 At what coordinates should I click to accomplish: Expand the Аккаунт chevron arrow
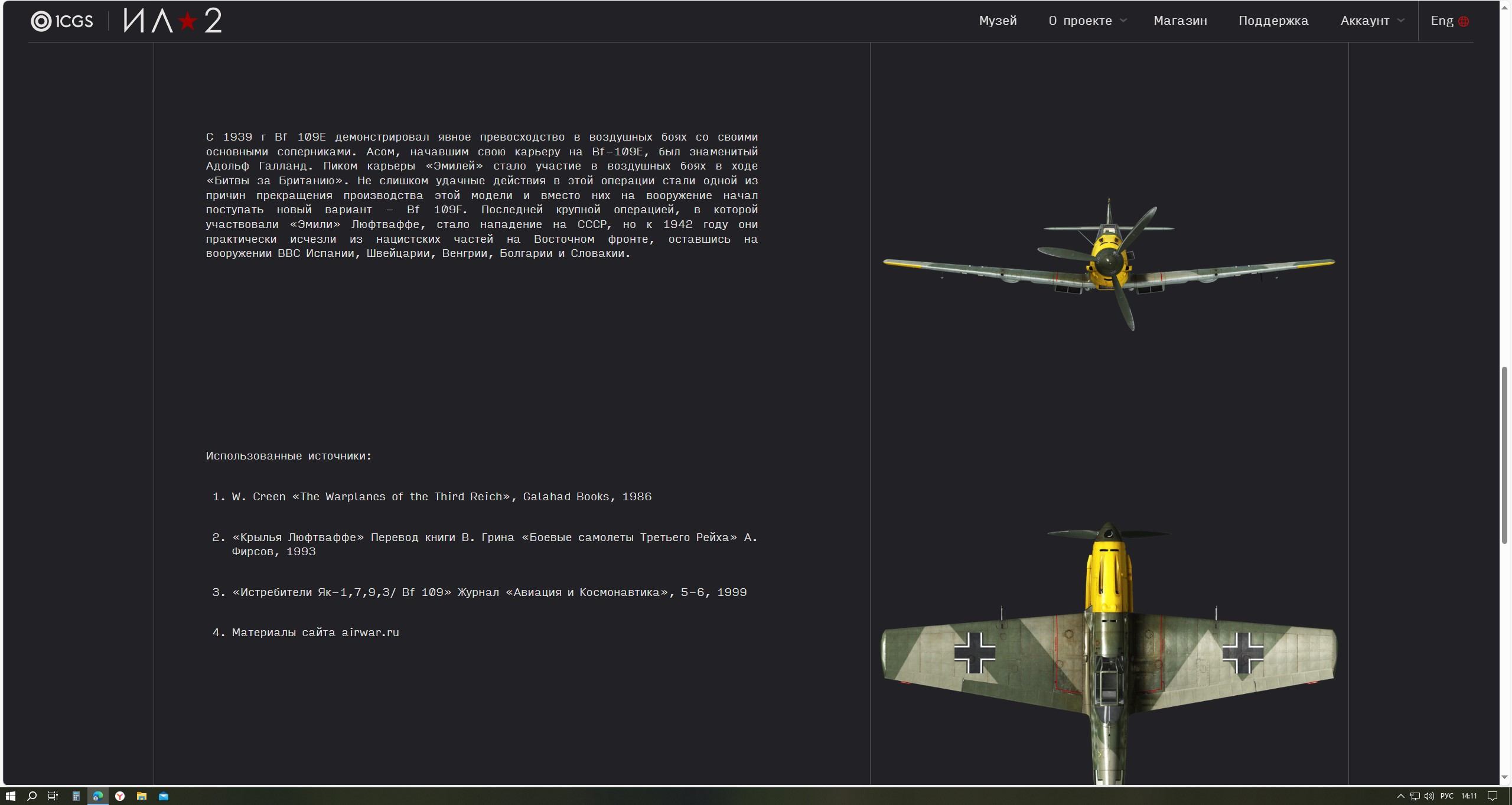(x=1401, y=21)
